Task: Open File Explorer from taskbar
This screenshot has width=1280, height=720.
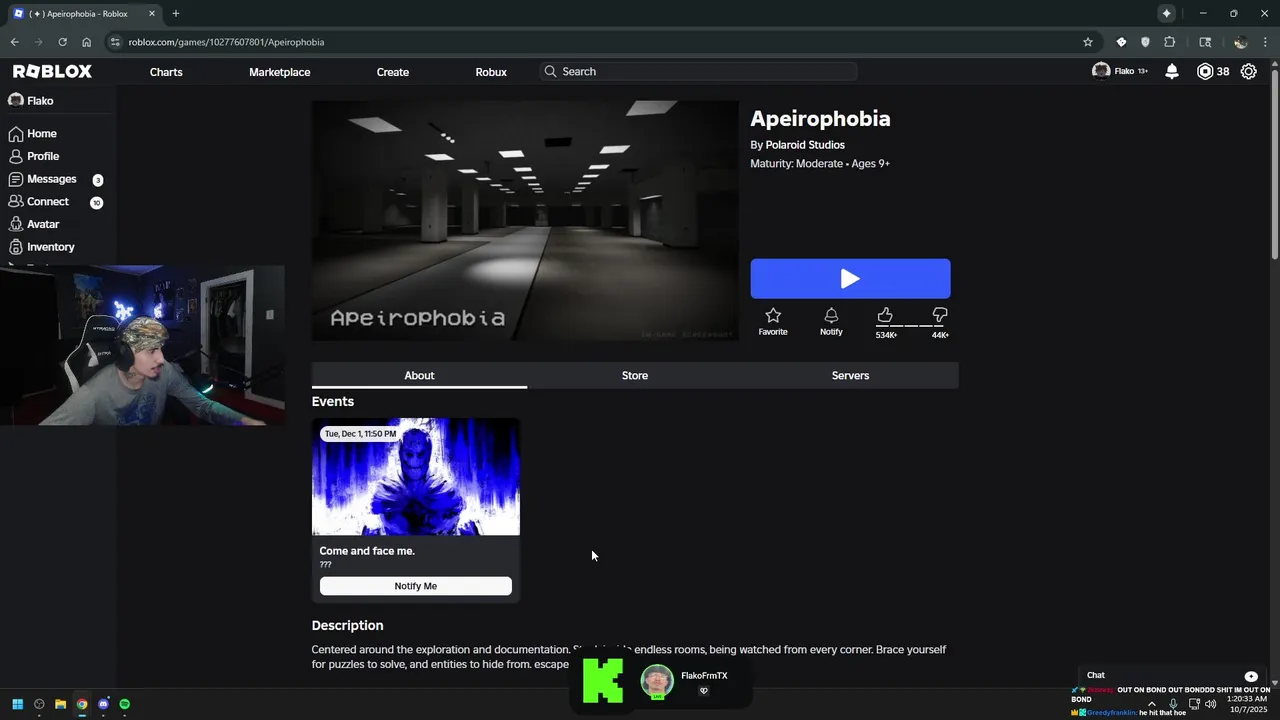Action: tap(60, 704)
